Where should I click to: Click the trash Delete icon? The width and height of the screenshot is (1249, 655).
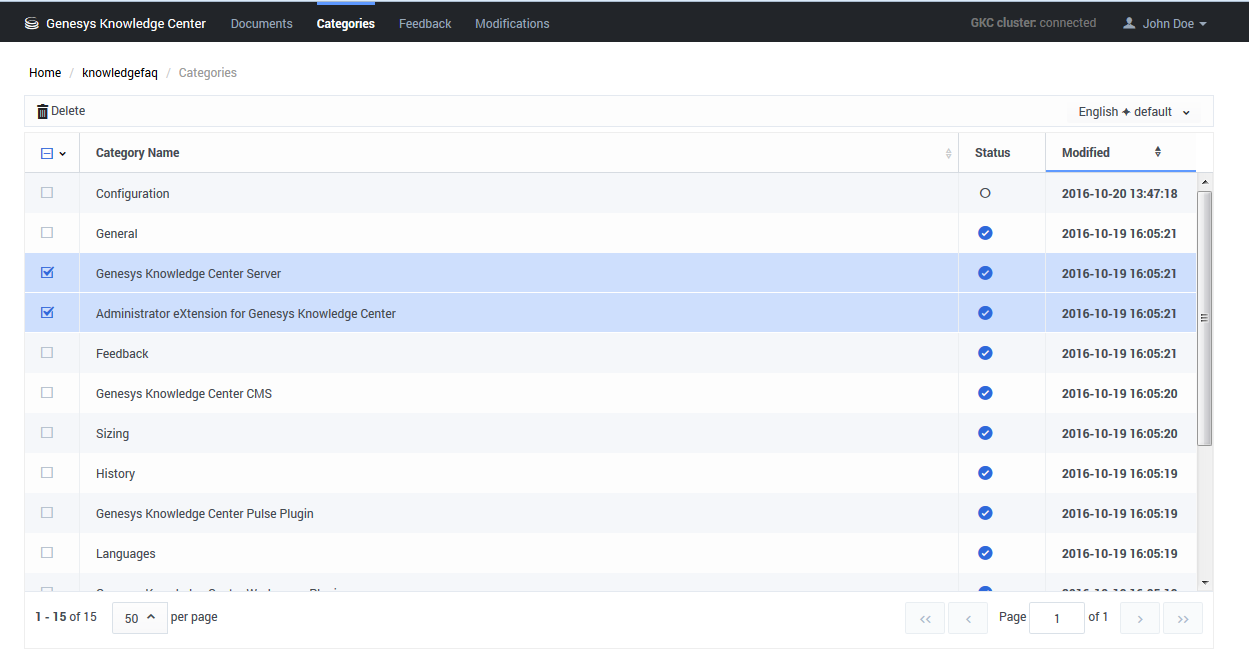(x=42, y=112)
